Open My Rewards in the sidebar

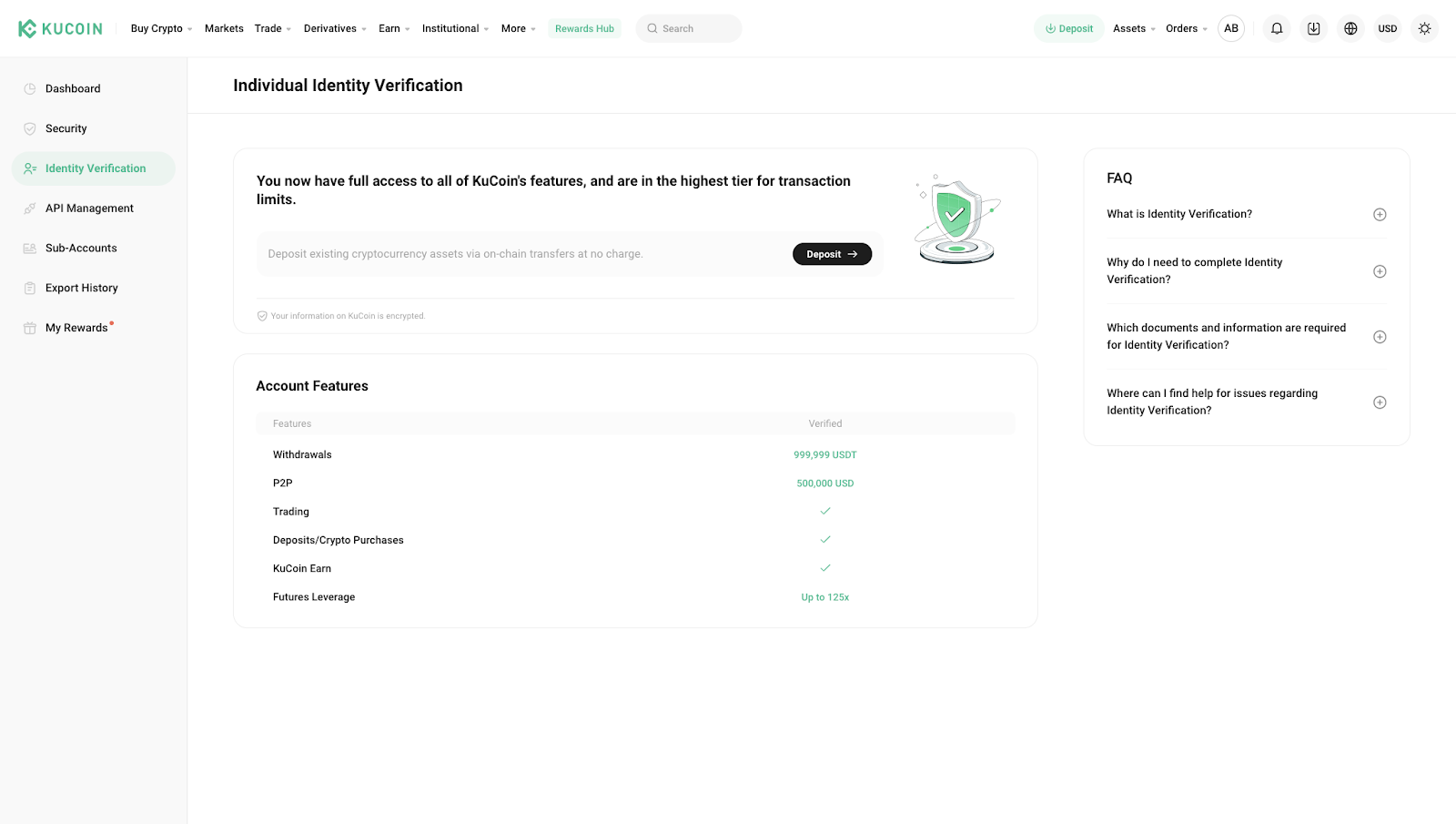tap(75, 327)
